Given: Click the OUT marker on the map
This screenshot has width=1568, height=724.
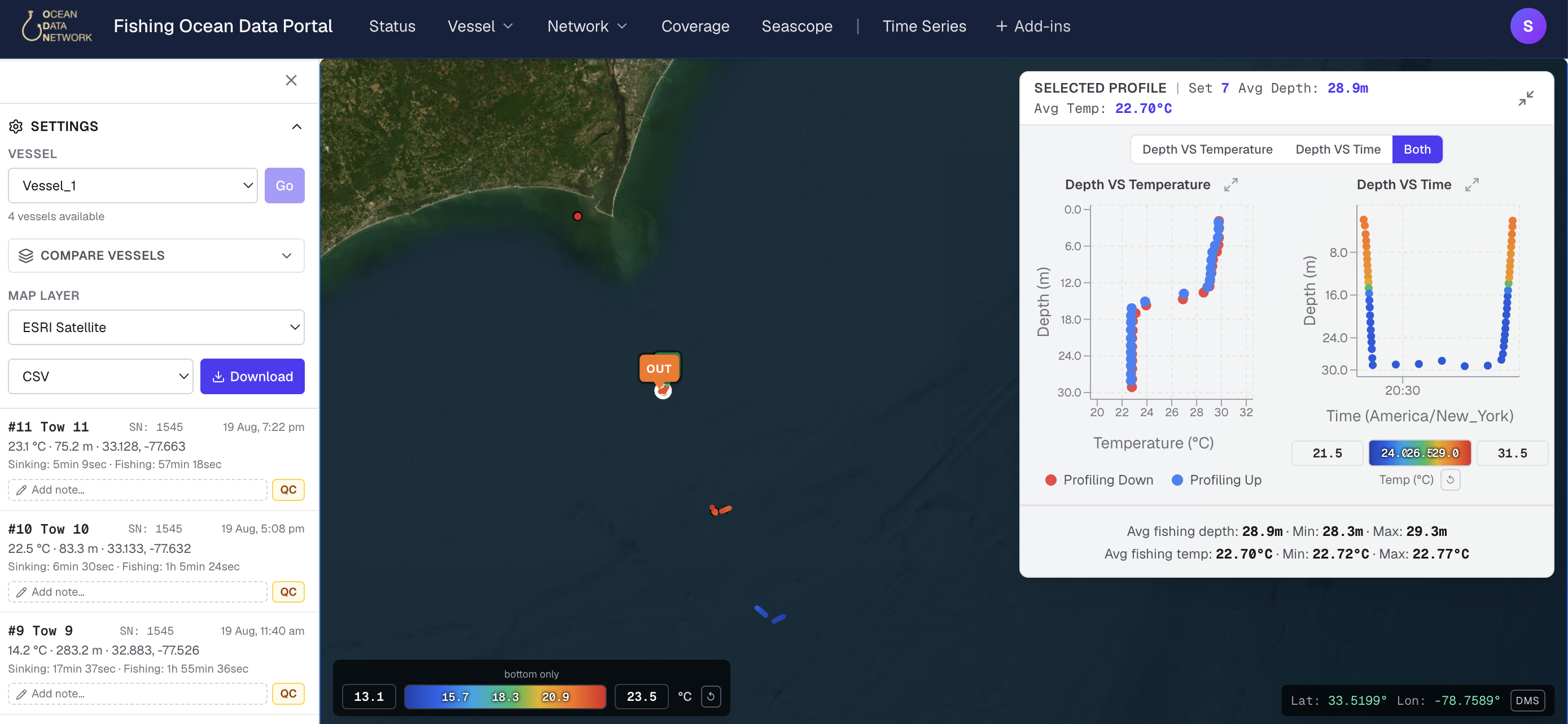Looking at the screenshot, I should (x=659, y=368).
